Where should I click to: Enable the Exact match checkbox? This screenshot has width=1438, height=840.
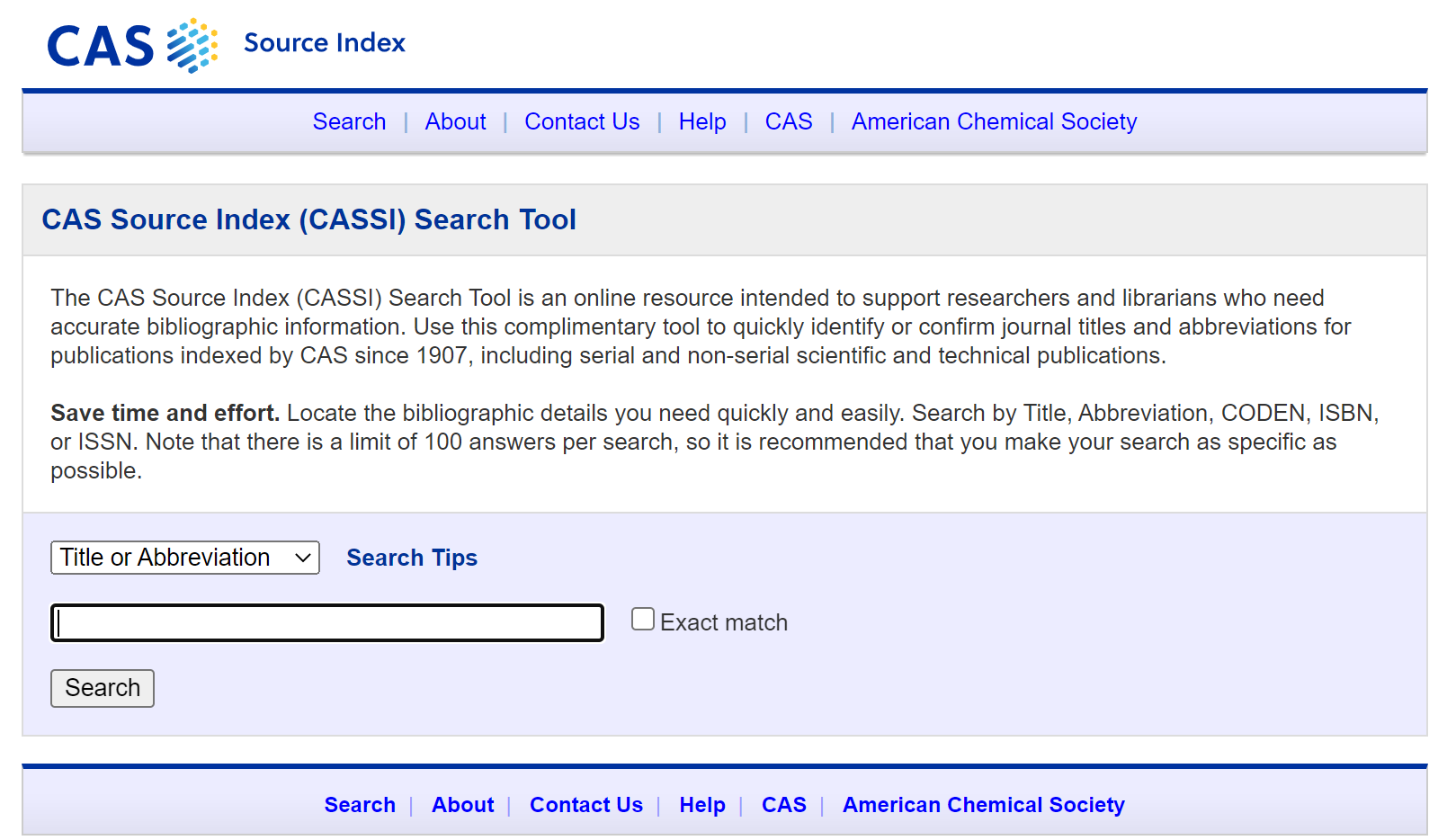pos(642,619)
